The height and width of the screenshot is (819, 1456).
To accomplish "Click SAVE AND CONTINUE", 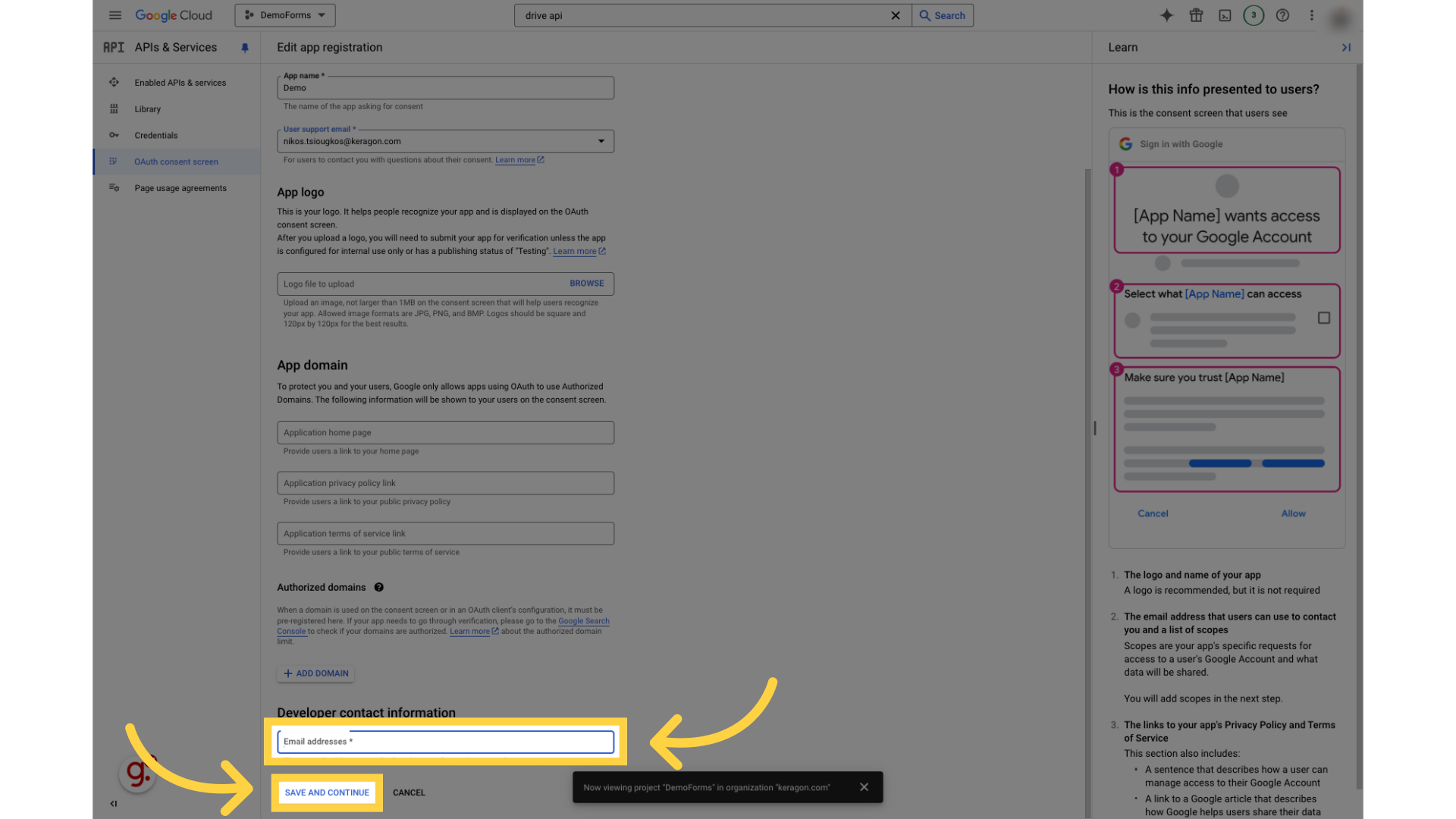I will pos(327,792).
